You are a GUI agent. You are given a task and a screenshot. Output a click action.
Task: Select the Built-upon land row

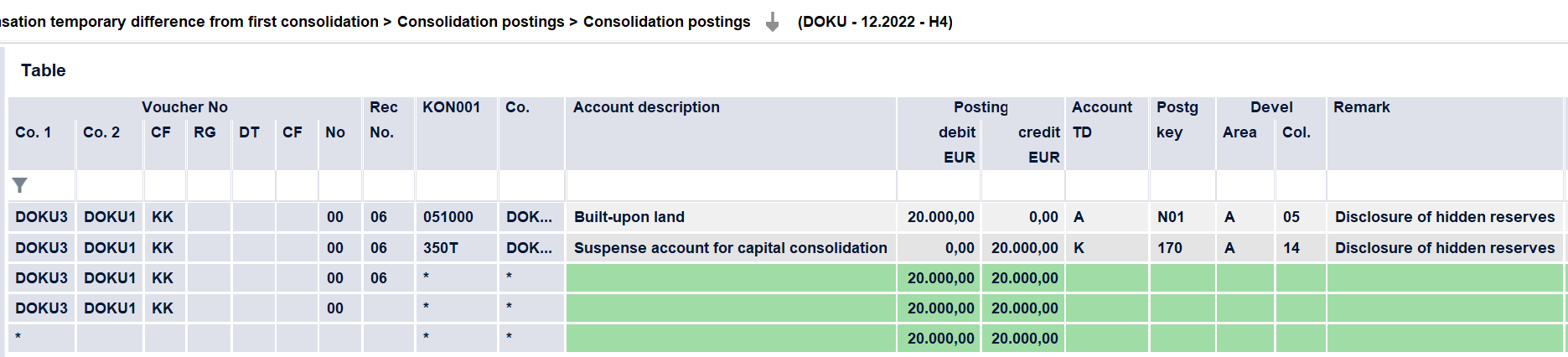(x=786, y=217)
